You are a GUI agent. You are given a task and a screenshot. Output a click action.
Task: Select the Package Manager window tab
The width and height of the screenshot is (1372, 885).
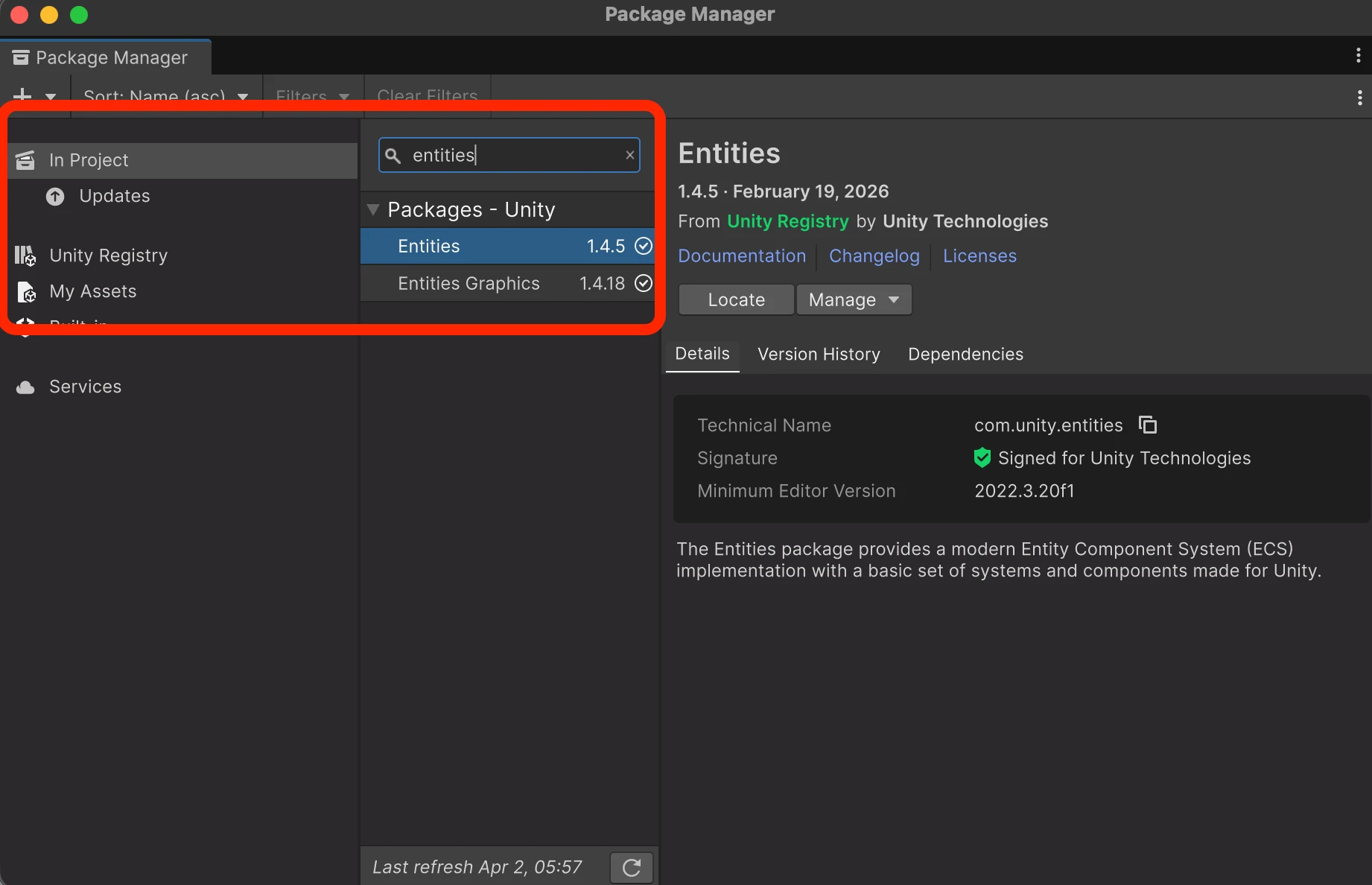[x=106, y=57]
